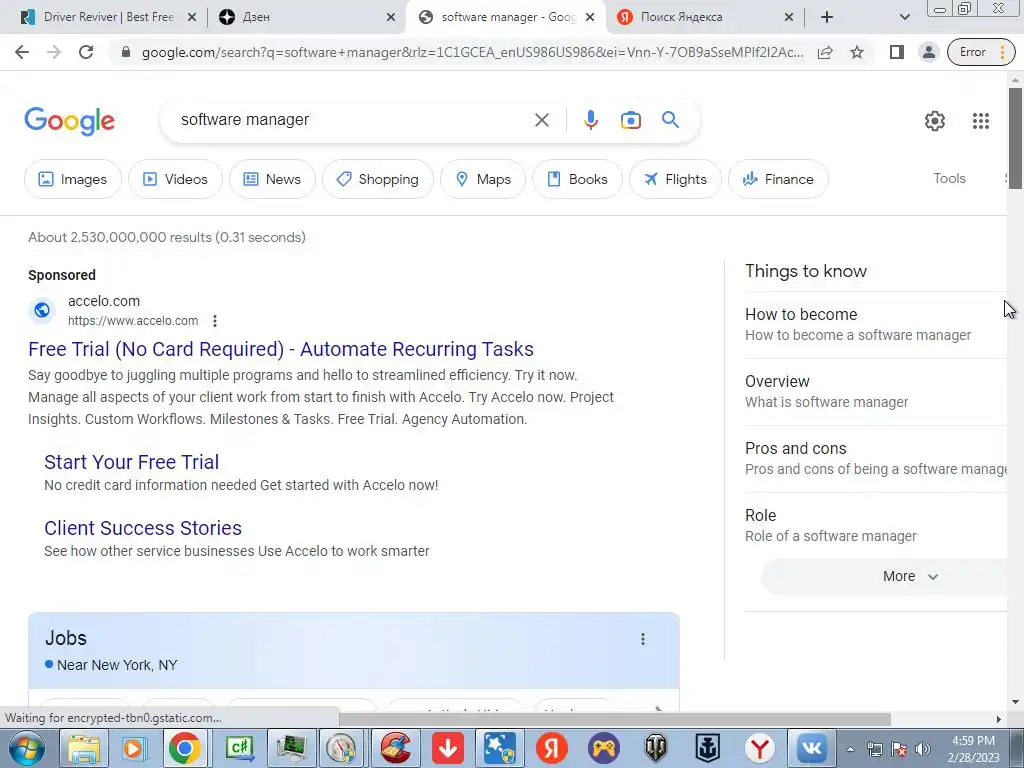Reload the current page

click(x=86, y=52)
